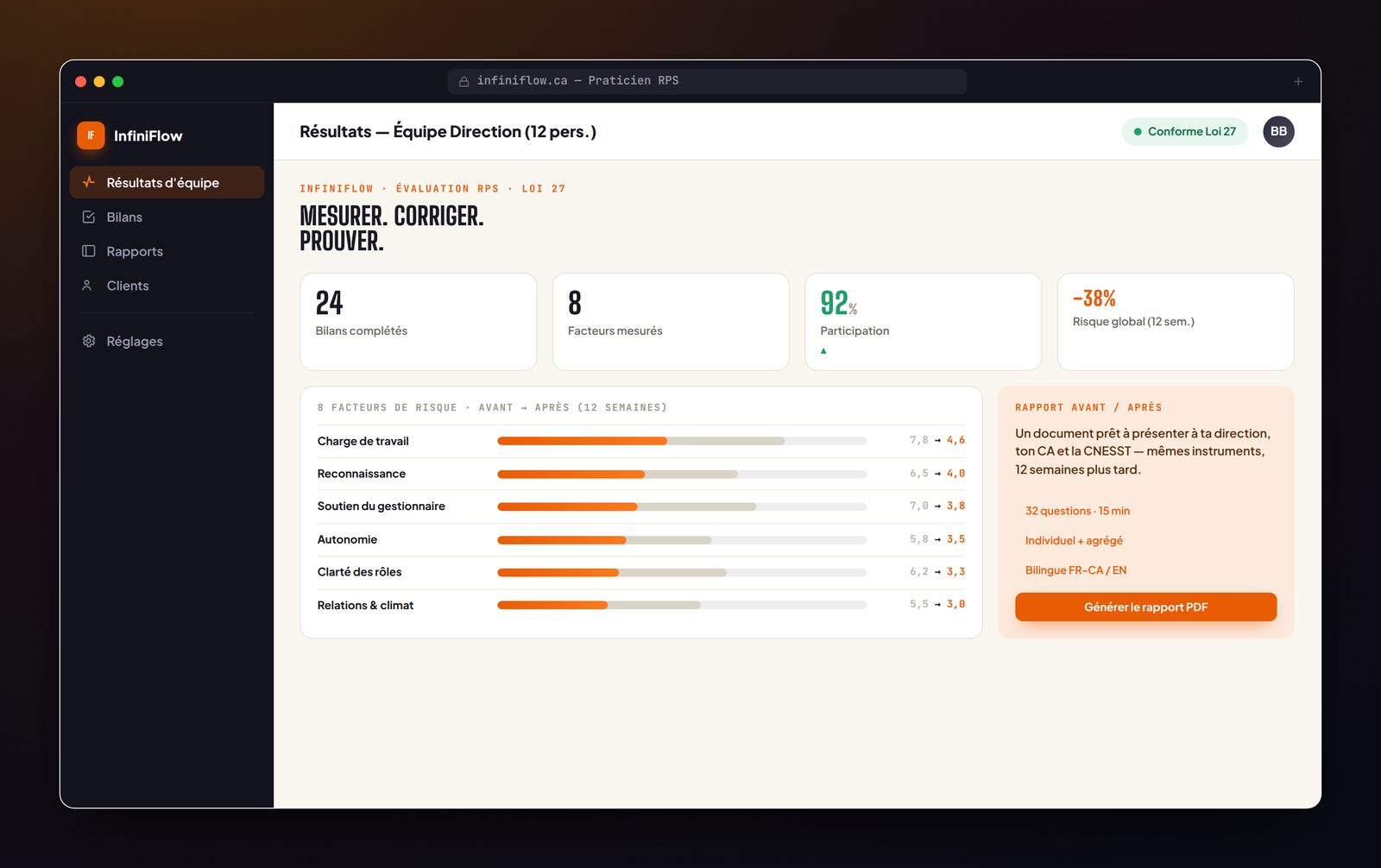Select the 8 Facteurs mesurés card
1381x868 pixels.
click(671, 322)
